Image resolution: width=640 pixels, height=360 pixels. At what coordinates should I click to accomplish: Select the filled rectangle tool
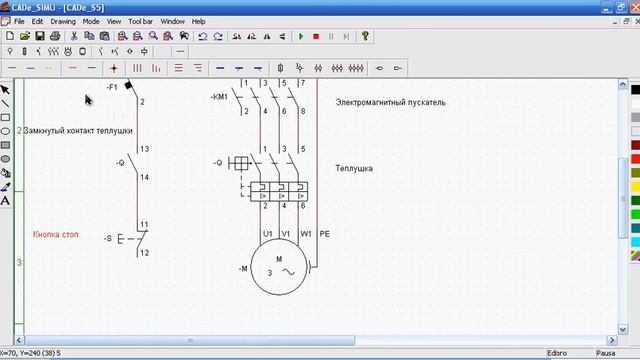pos(5,145)
